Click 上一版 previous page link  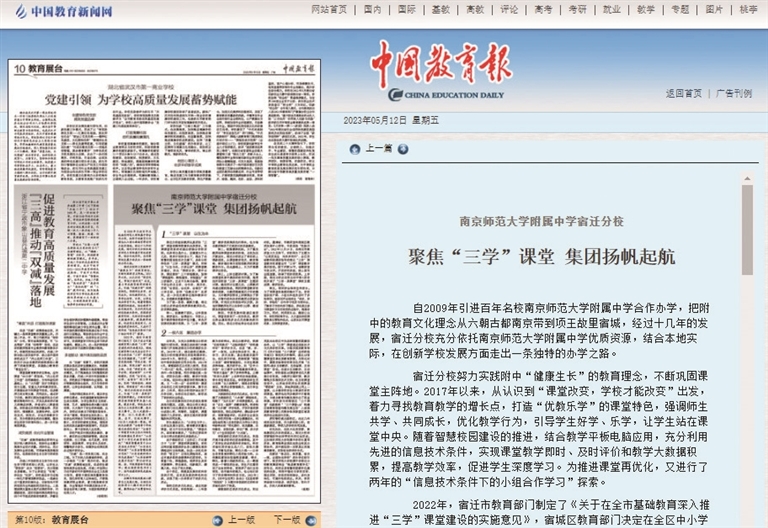241,520
